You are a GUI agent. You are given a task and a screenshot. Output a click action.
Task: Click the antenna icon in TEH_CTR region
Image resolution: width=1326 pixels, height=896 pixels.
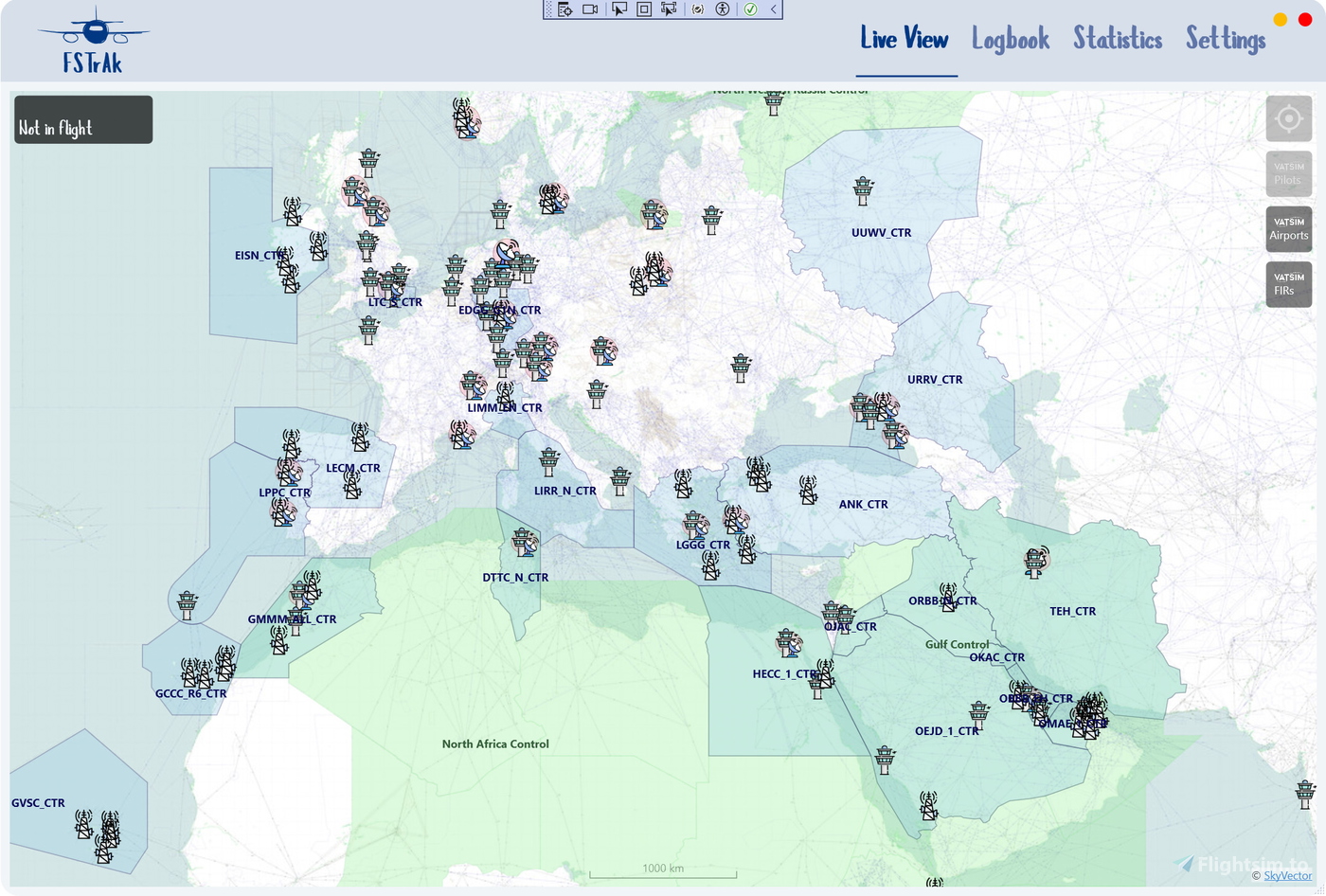[1035, 562]
